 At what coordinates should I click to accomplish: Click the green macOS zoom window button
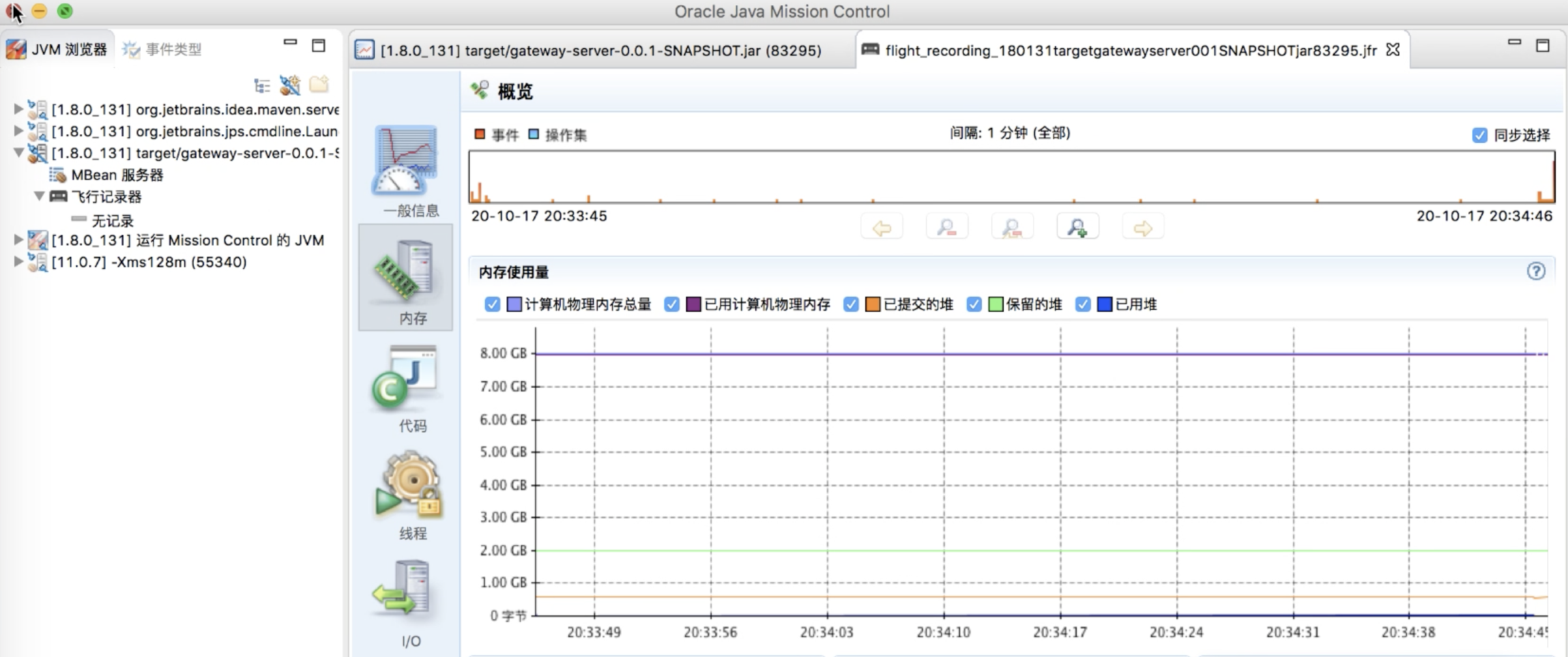pos(65,11)
